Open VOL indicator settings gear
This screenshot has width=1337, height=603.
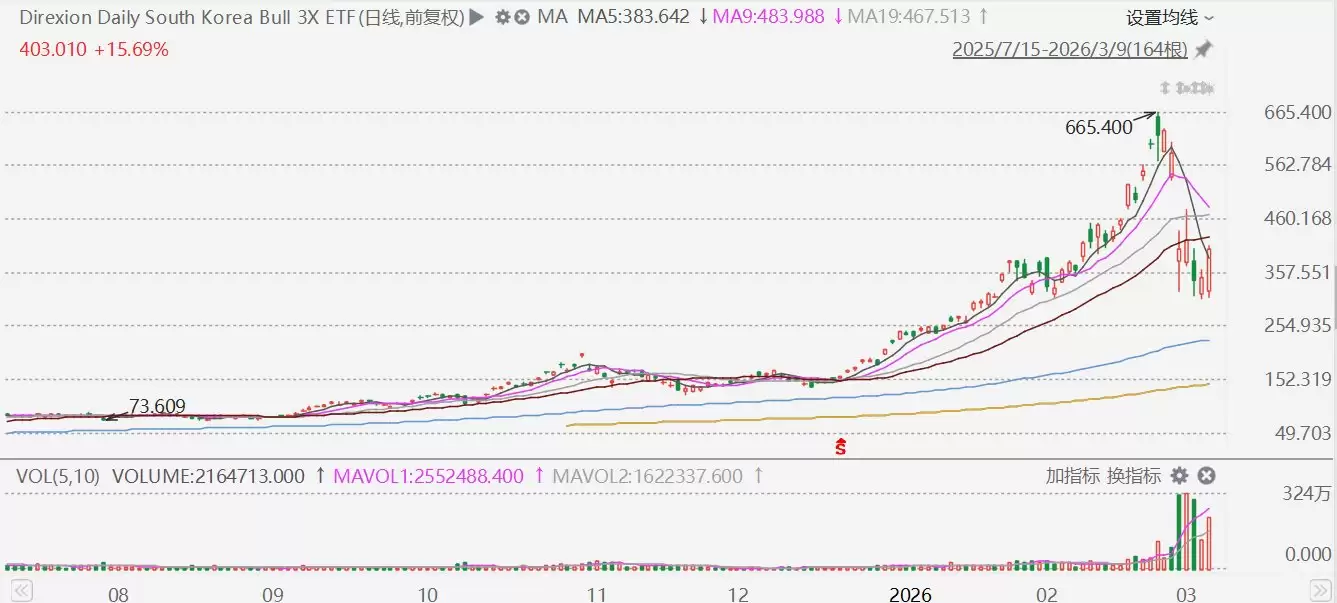point(1180,476)
